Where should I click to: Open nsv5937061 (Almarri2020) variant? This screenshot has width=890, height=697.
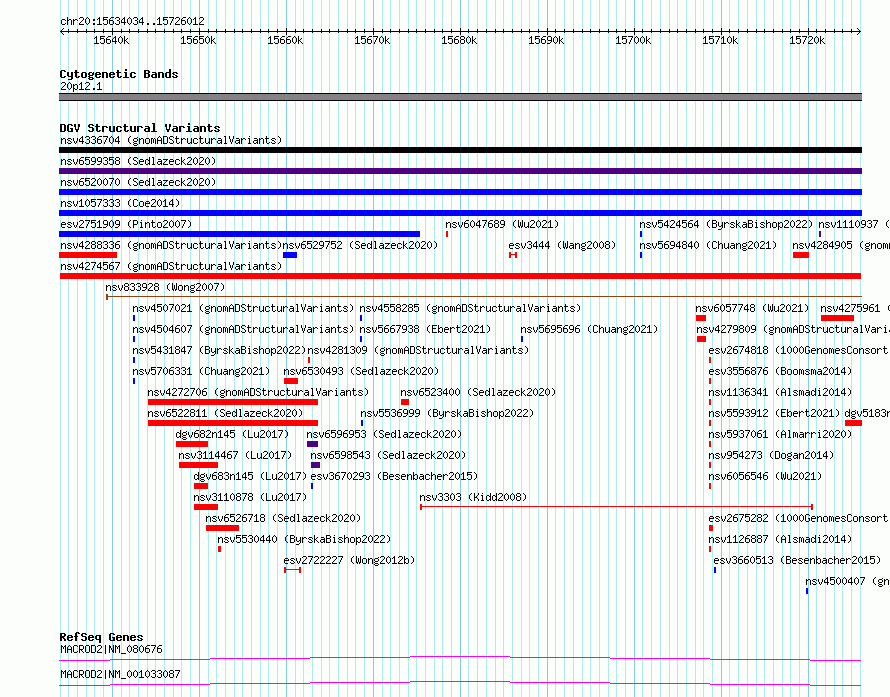pyautogui.click(x=780, y=434)
